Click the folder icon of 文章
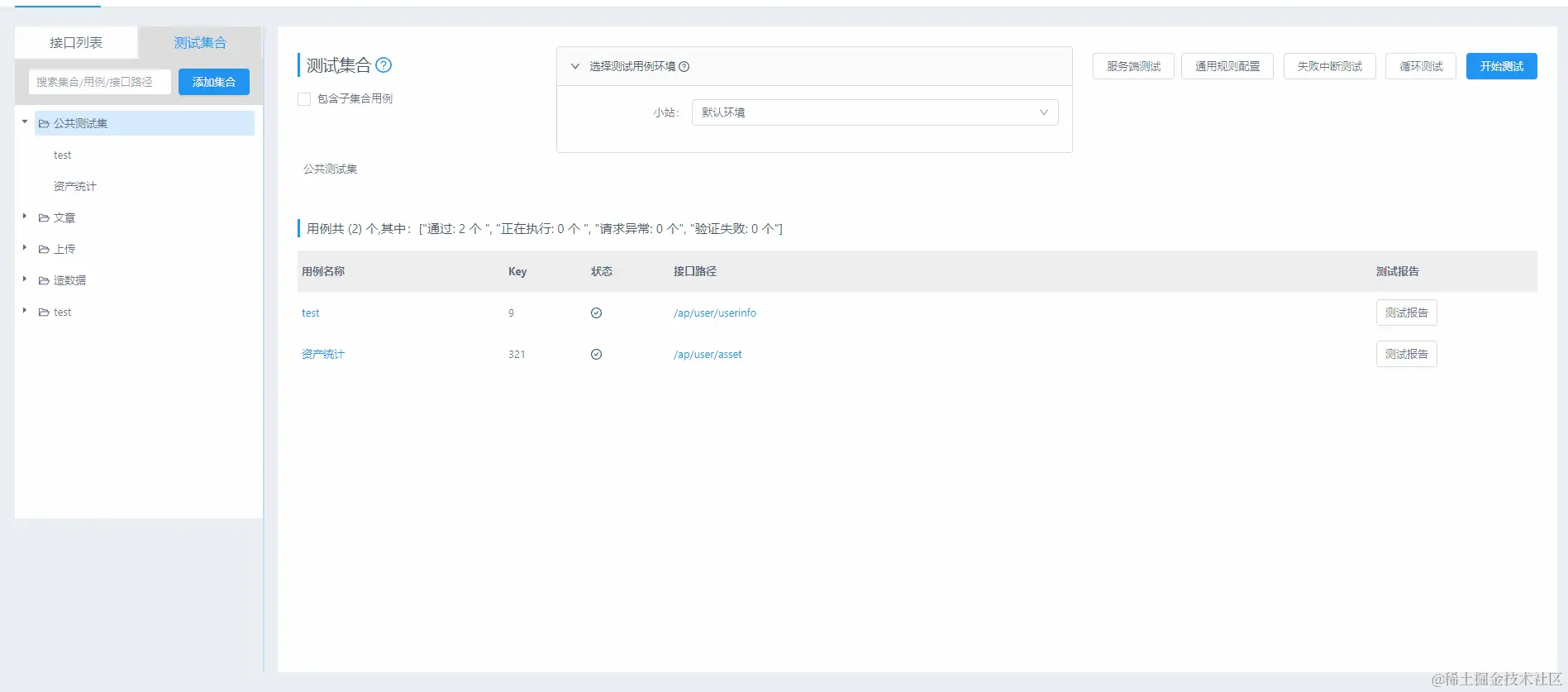This screenshot has height=692, width=1568. 44,218
